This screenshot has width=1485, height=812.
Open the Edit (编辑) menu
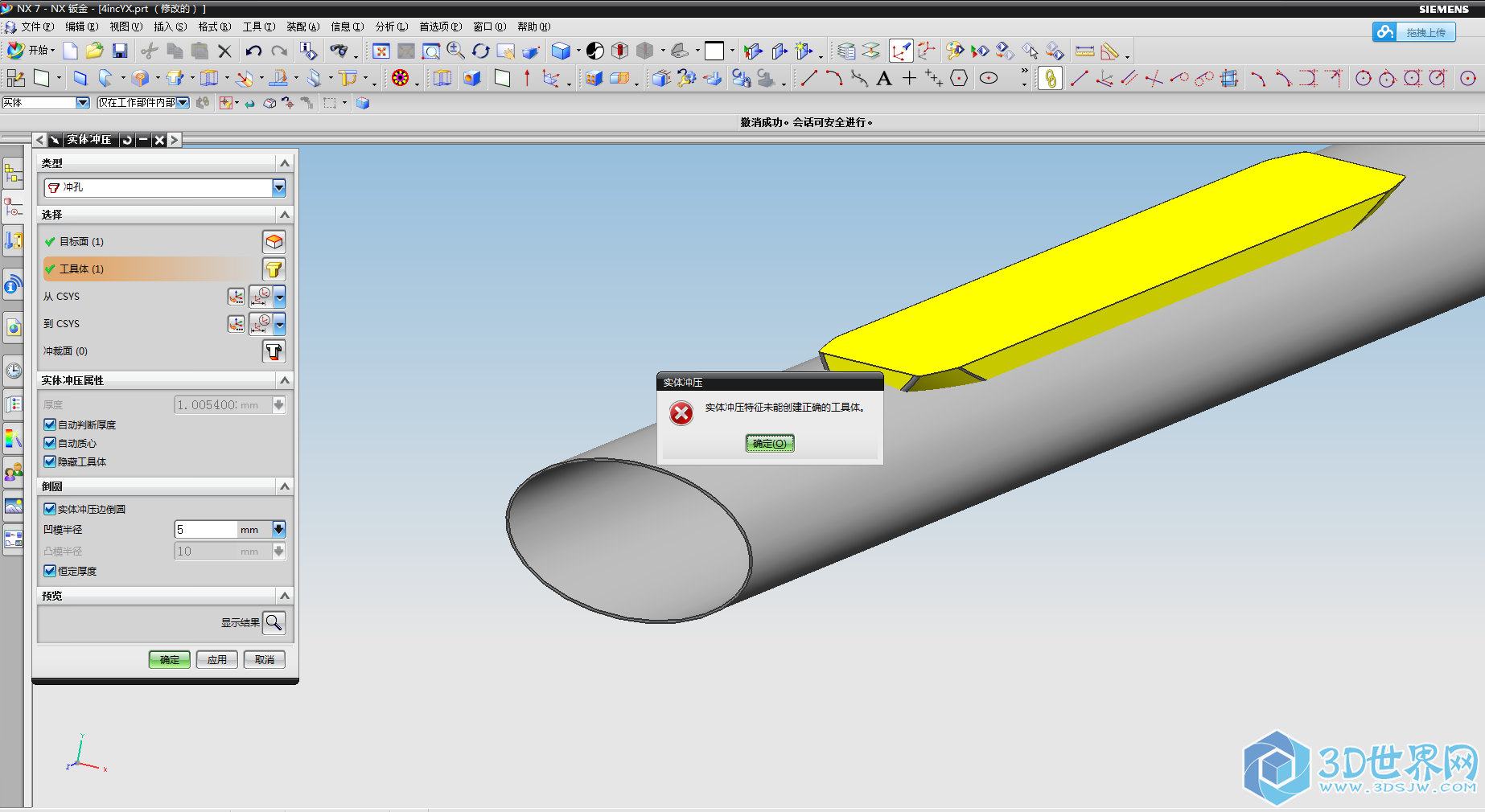pyautogui.click(x=81, y=27)
